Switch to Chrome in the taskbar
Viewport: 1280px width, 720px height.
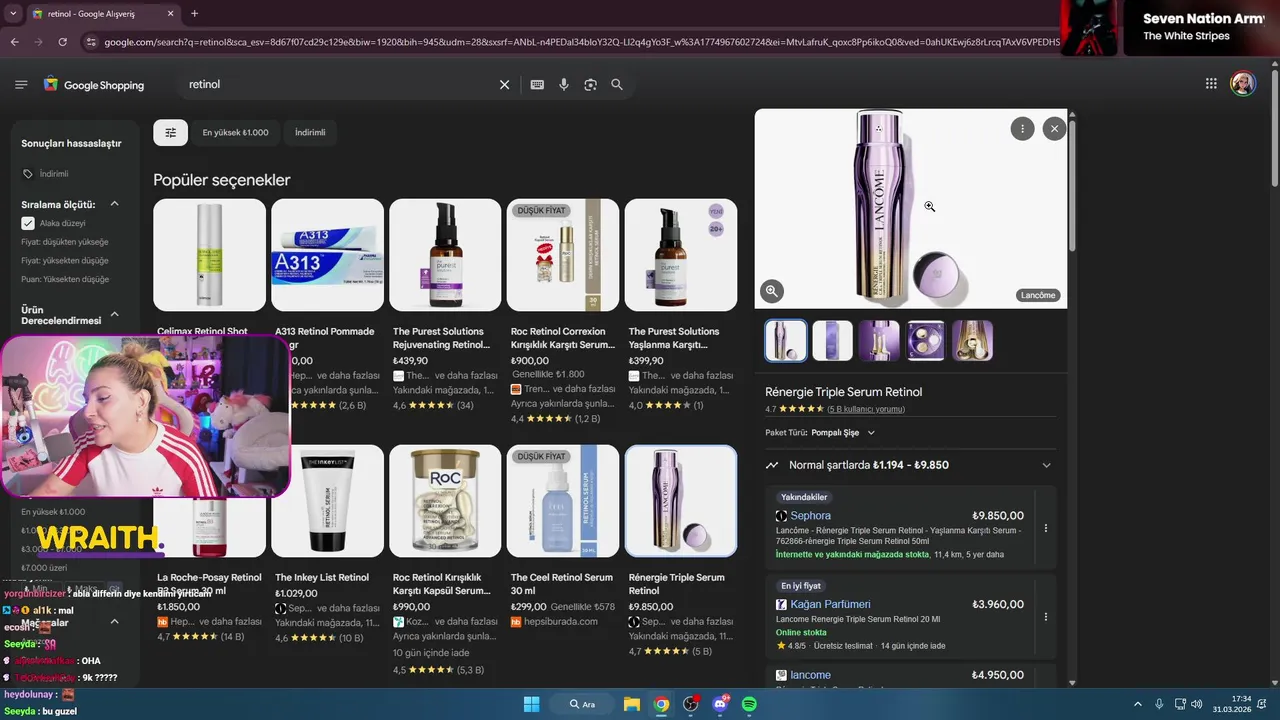661,704
